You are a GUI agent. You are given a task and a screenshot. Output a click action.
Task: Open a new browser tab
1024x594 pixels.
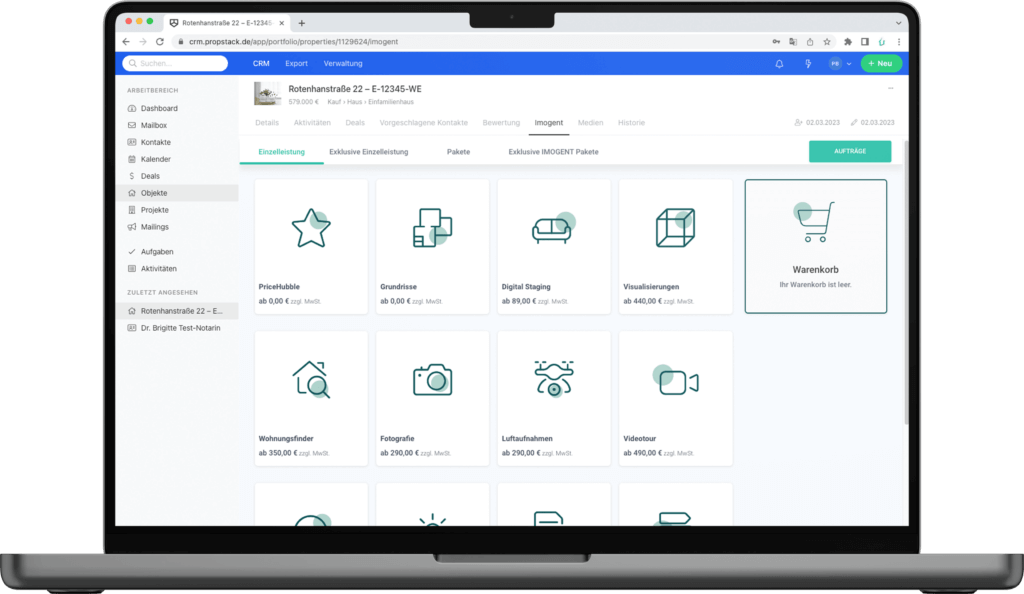pyautogui.click(x=302, y=23)
